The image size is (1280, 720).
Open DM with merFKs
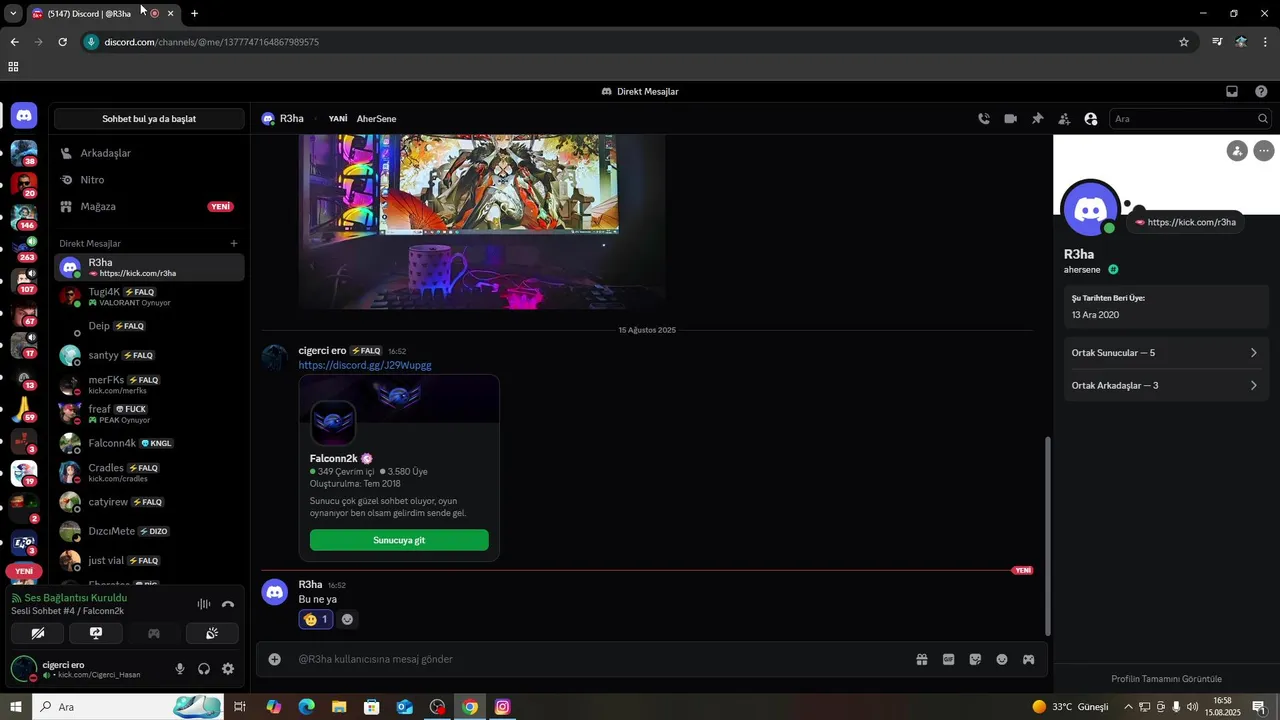coord(149,385)
